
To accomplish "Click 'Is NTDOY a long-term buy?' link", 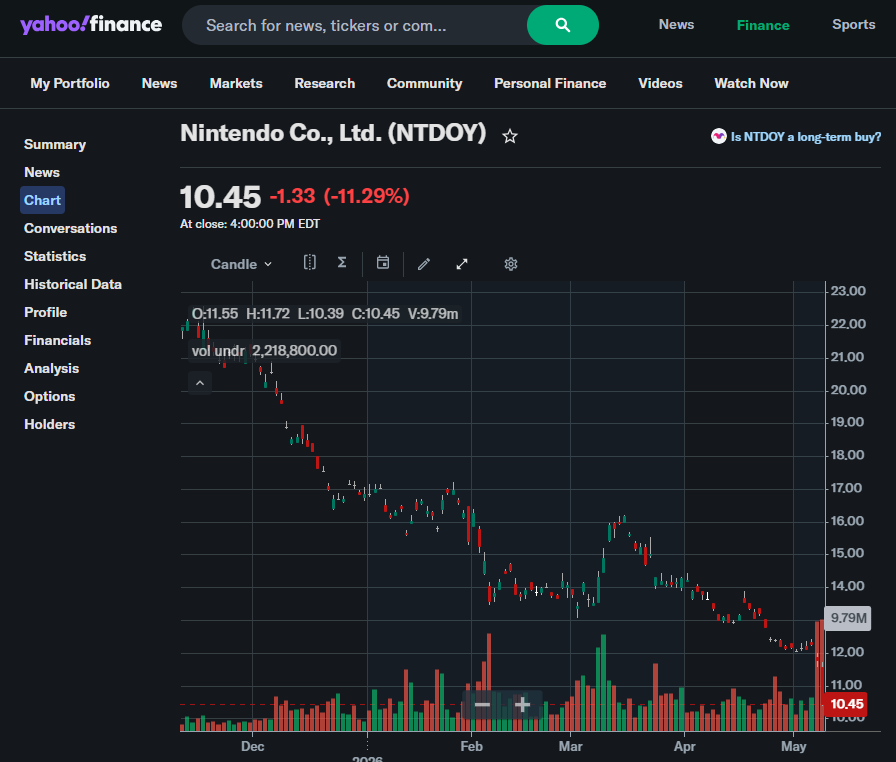I will [806, 137].
